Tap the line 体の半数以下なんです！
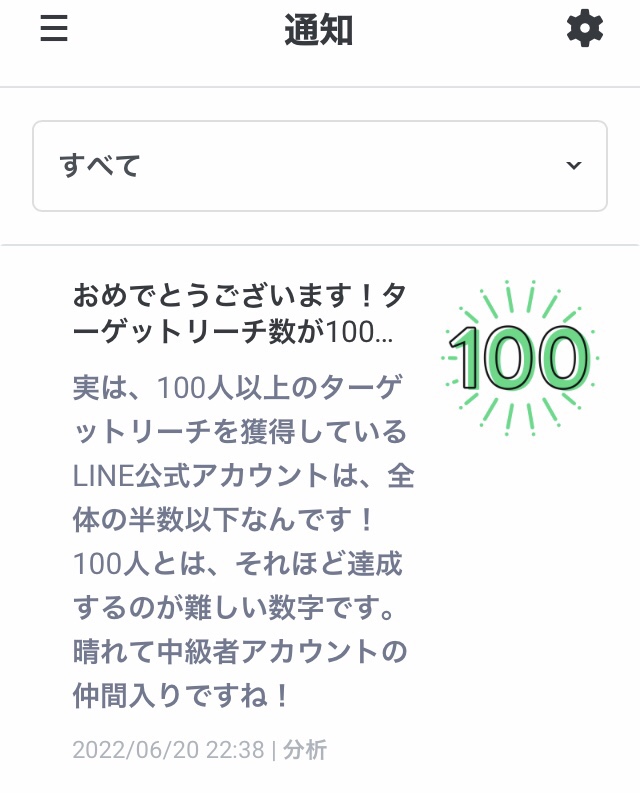Screen dimensions: 640x793 (224, 520)
